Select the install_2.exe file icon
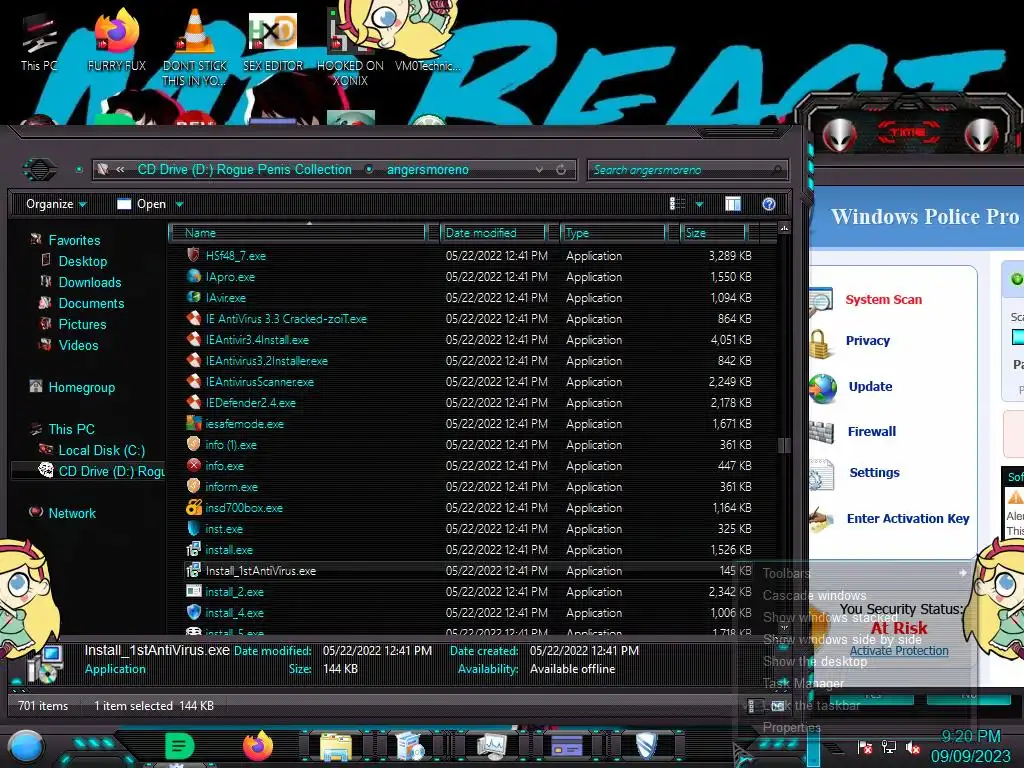Screen dimensions: 1024x768 tap(193, 591)
